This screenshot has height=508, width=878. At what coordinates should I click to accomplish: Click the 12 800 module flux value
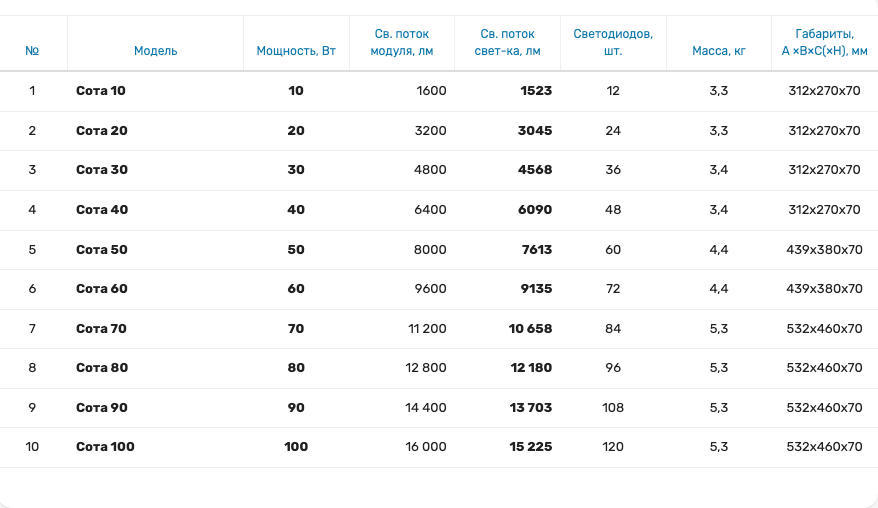click(426, 368)
